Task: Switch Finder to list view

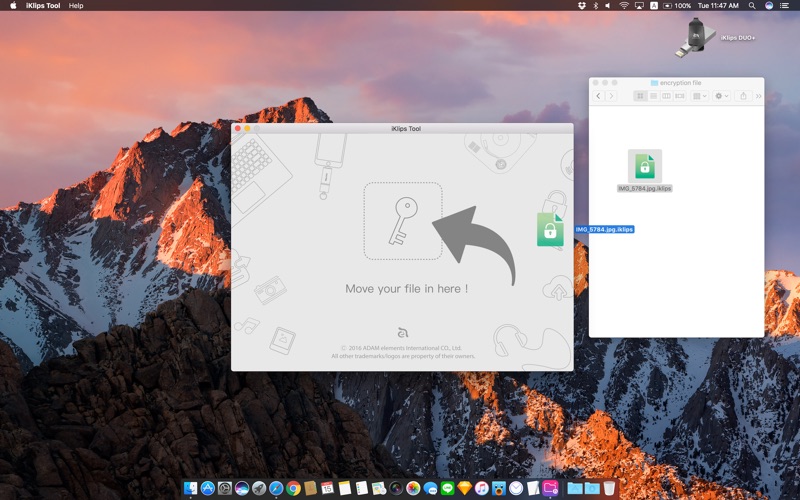Action: (653, 96)
